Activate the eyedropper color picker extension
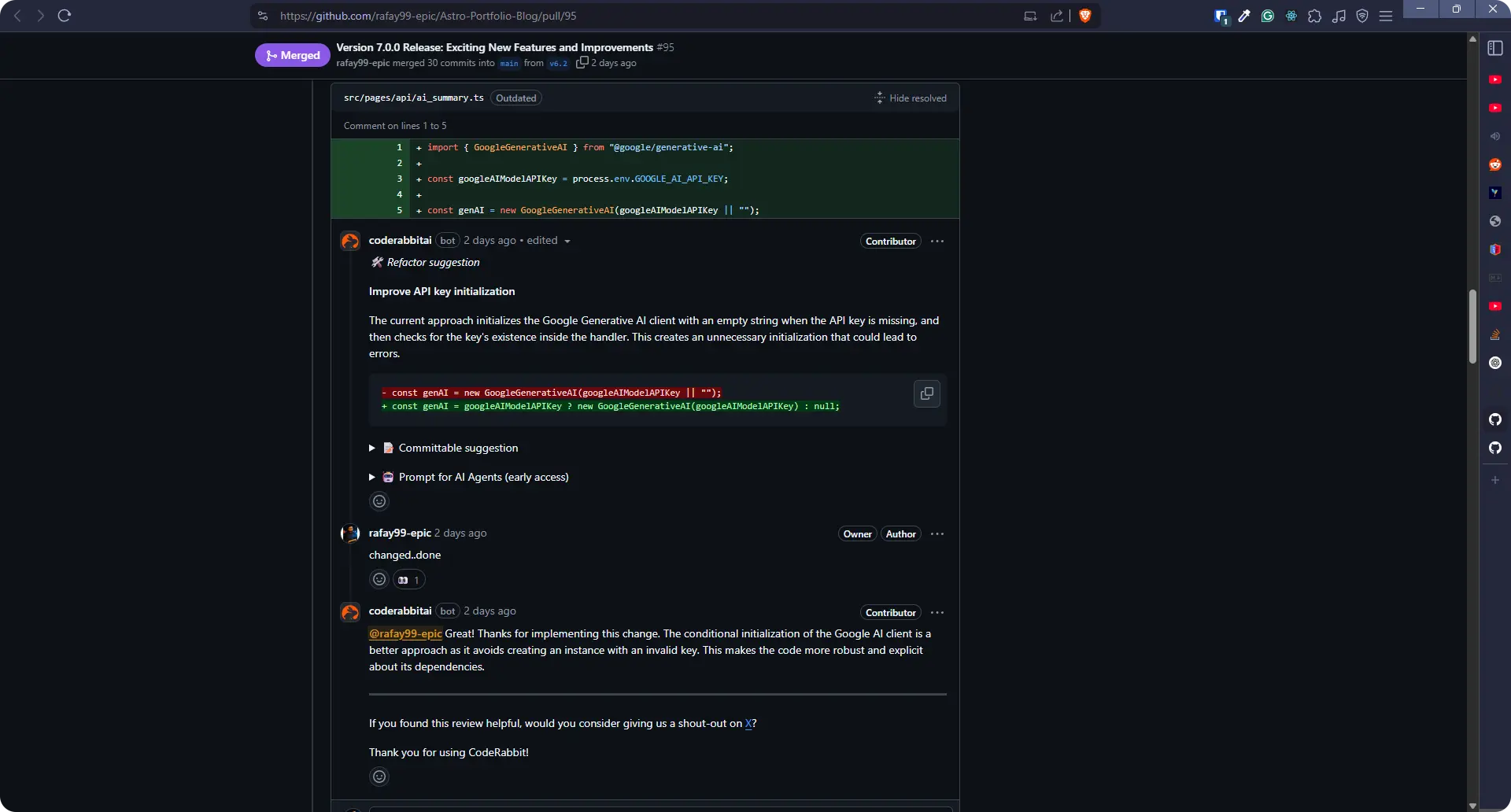 point(1244,16)
